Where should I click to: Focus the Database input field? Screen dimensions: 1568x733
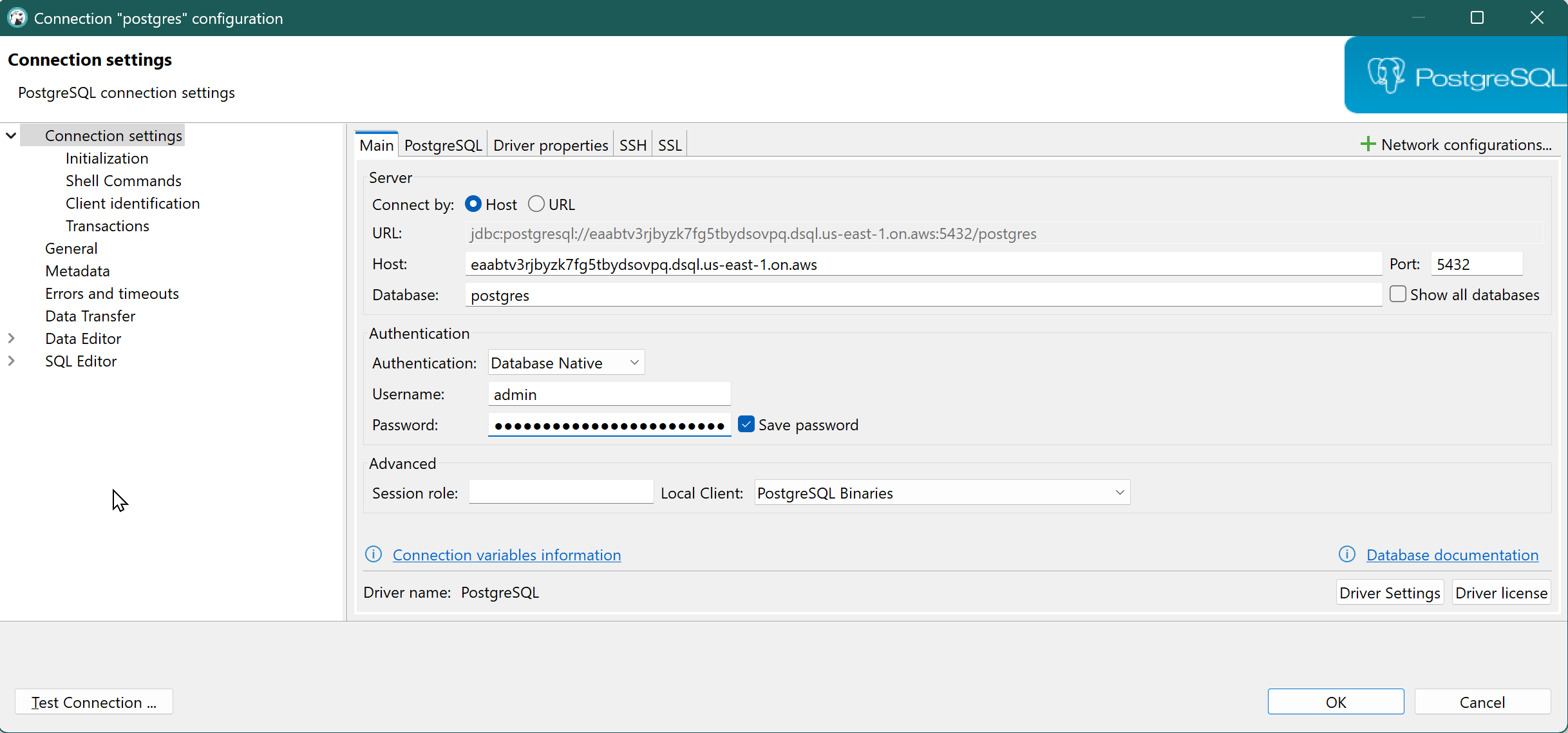[923, 295]
